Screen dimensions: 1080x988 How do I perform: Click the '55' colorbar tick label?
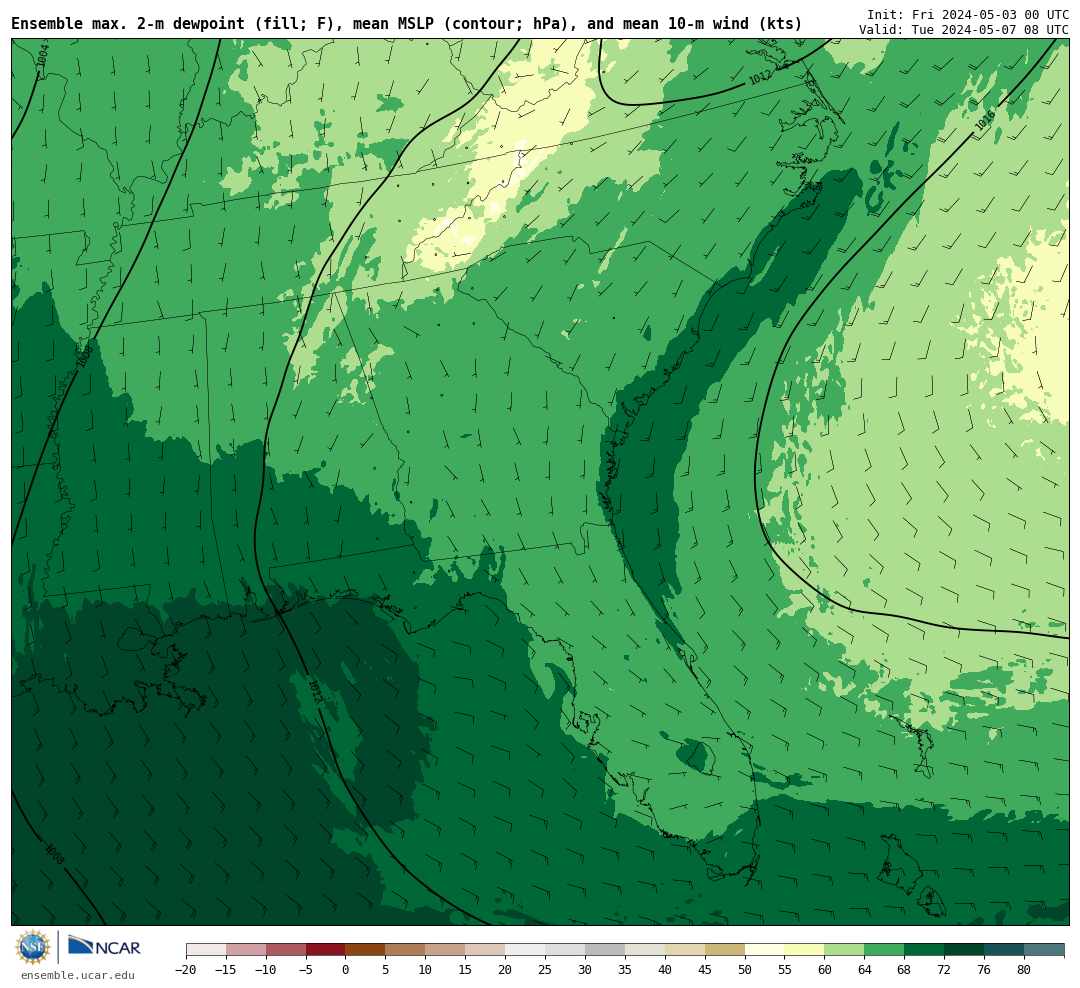coord(785,970)
